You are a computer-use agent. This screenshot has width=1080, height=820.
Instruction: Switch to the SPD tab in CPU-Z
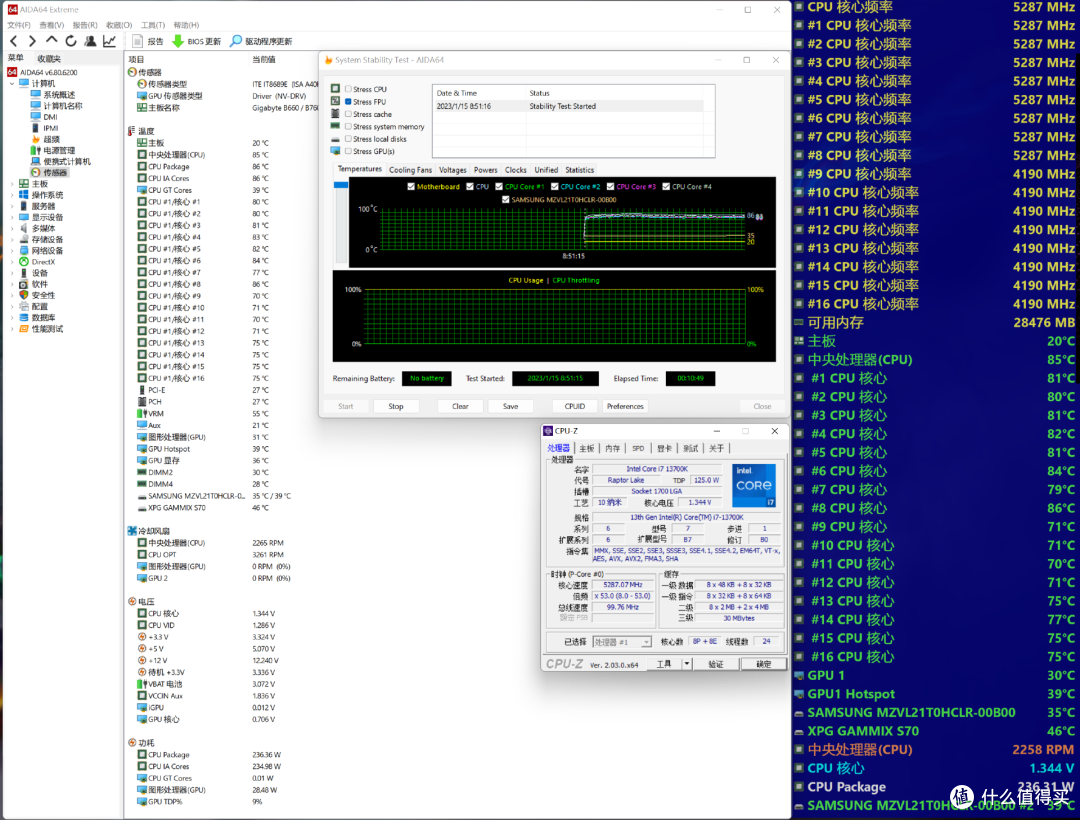point(638,448)
